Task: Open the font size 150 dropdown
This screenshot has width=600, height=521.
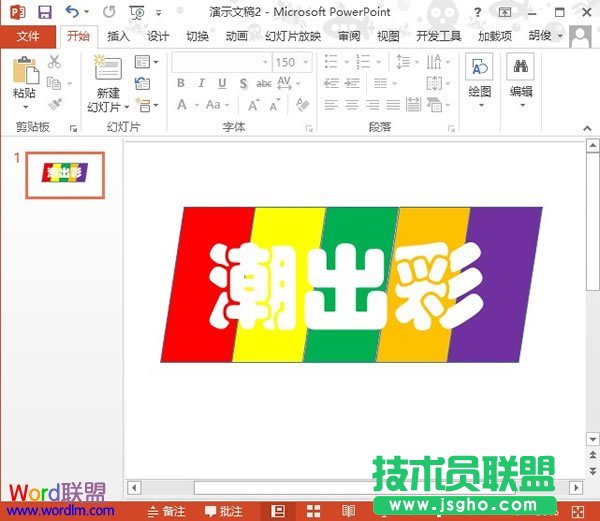Action: (x=306, y=62)
